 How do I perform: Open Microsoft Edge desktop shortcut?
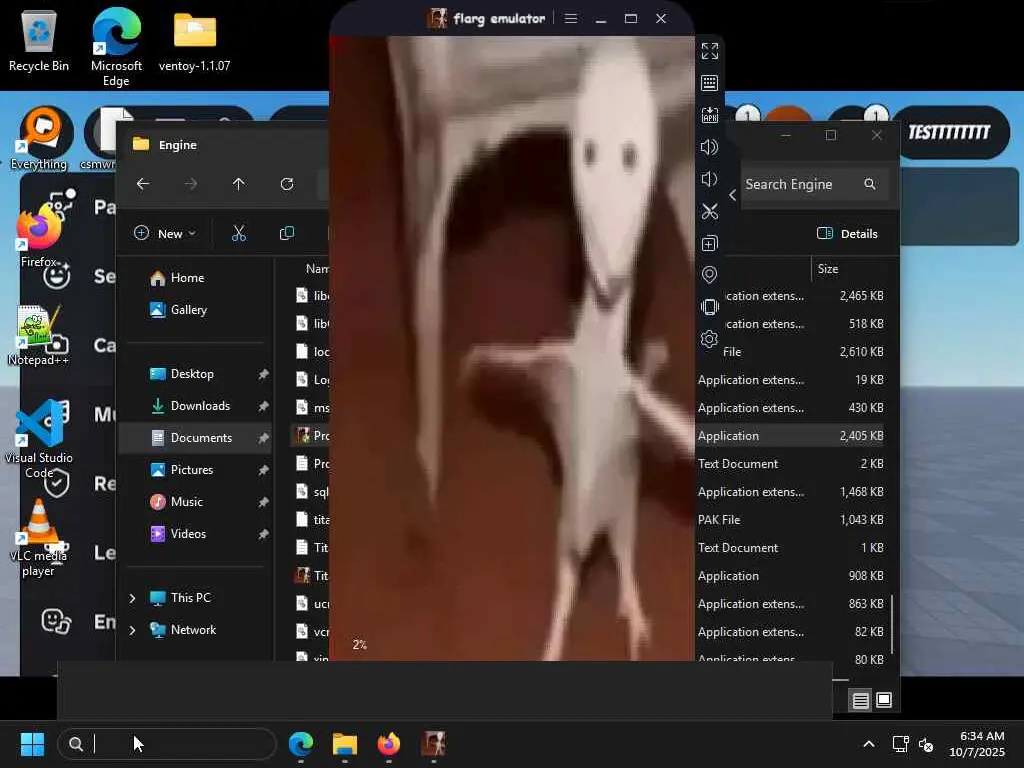point(116,47)
